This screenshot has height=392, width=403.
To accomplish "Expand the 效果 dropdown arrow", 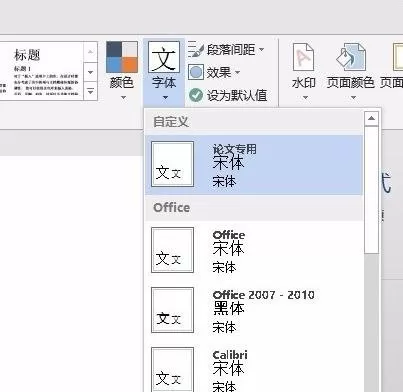I will point(237,72).
